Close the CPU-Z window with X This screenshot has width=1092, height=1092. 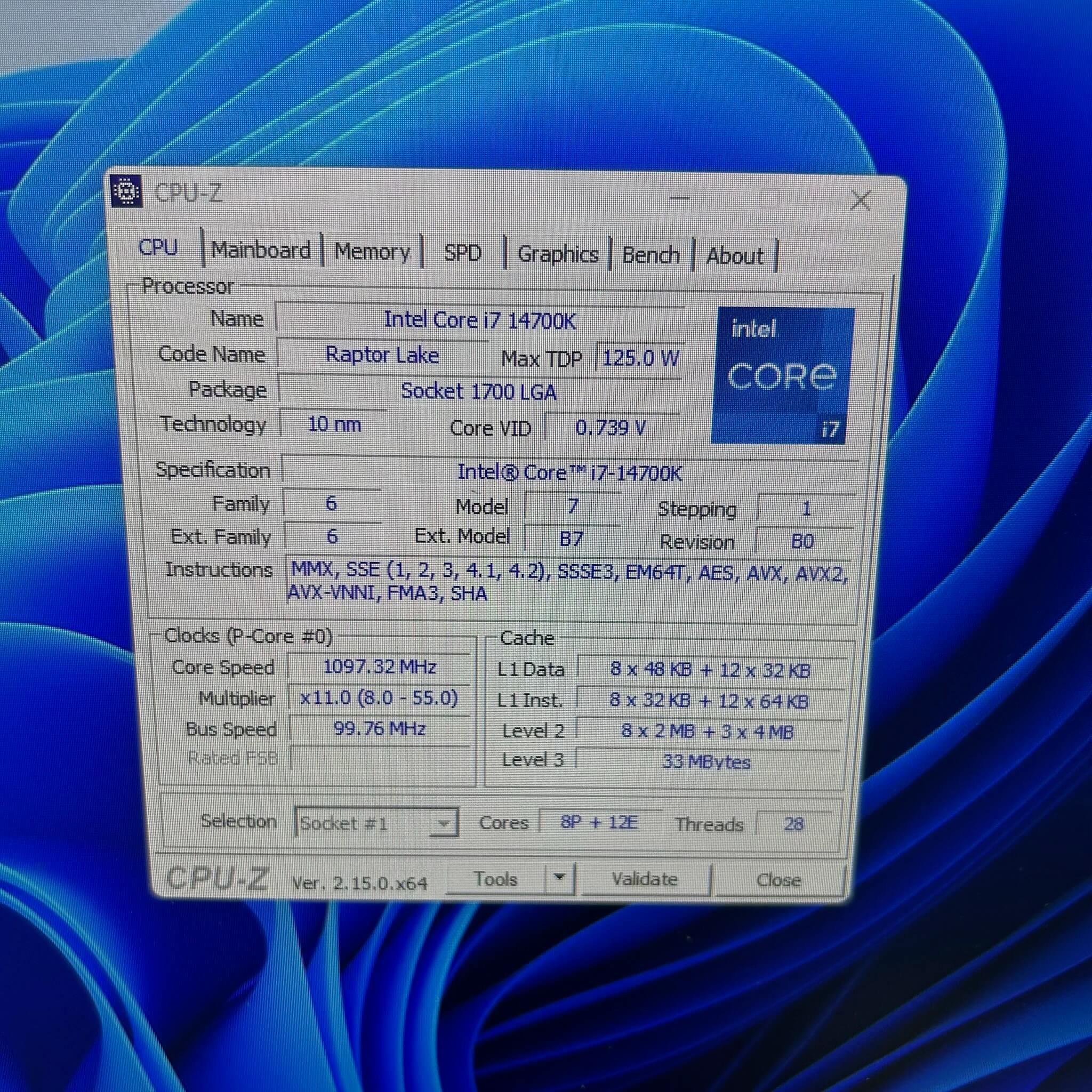860,200
